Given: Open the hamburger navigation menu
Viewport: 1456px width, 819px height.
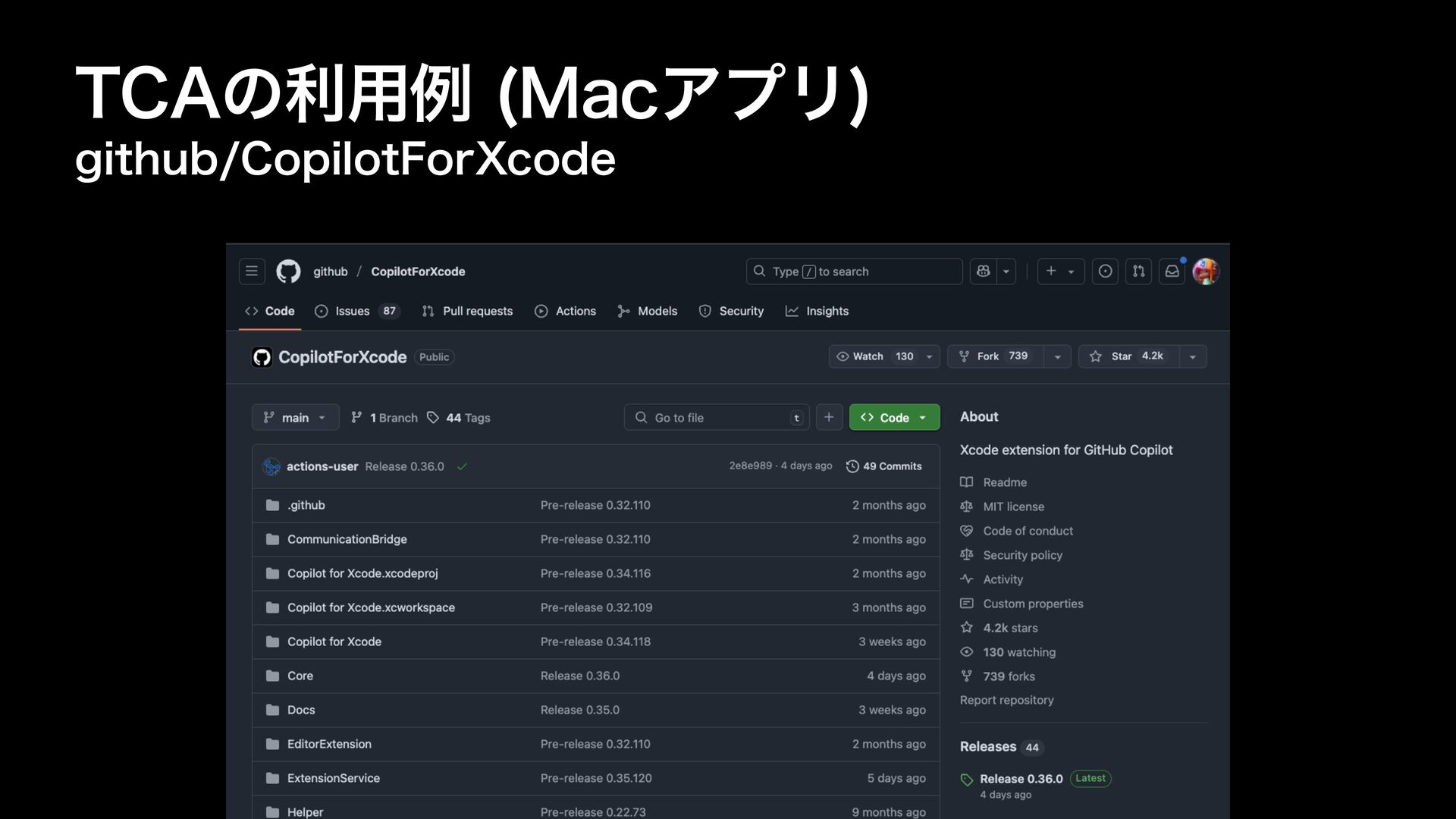Looking at the screenshot, I should (x=252, y=271).
